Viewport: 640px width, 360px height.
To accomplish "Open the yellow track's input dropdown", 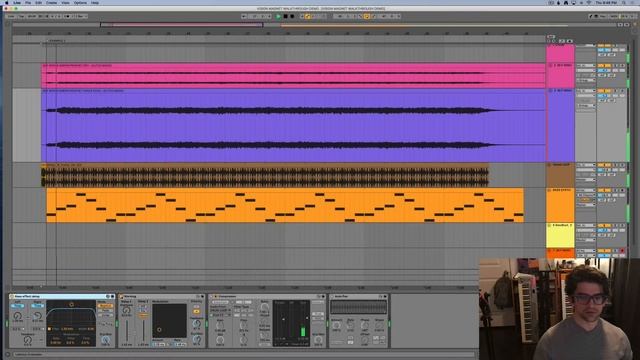I will pos(585,225).
